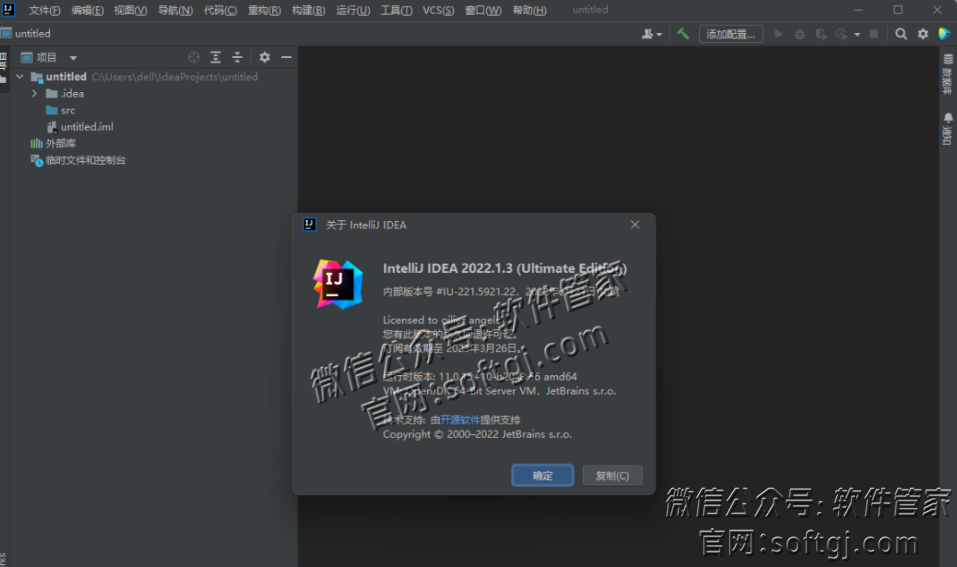Screen dimensions: 957x567
Task: Click the 内部版本号 build number line
Action: pos(501,292)
